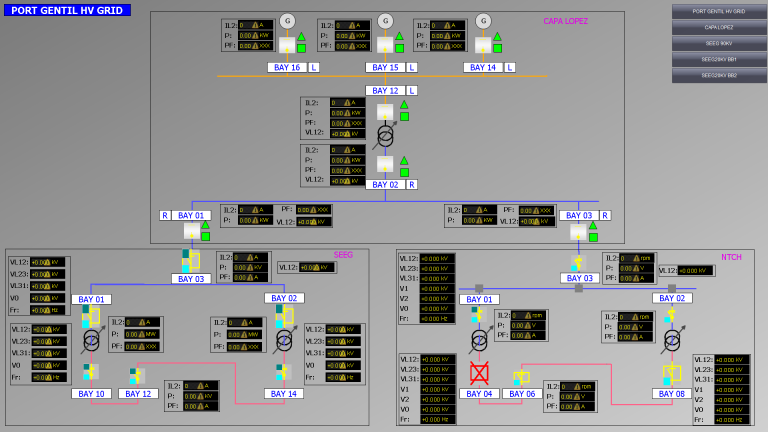Viewport: 768px width, 432px height.
Task: Open the PORT GENTIL HV GRID page
Action: (x=718, y=12)
